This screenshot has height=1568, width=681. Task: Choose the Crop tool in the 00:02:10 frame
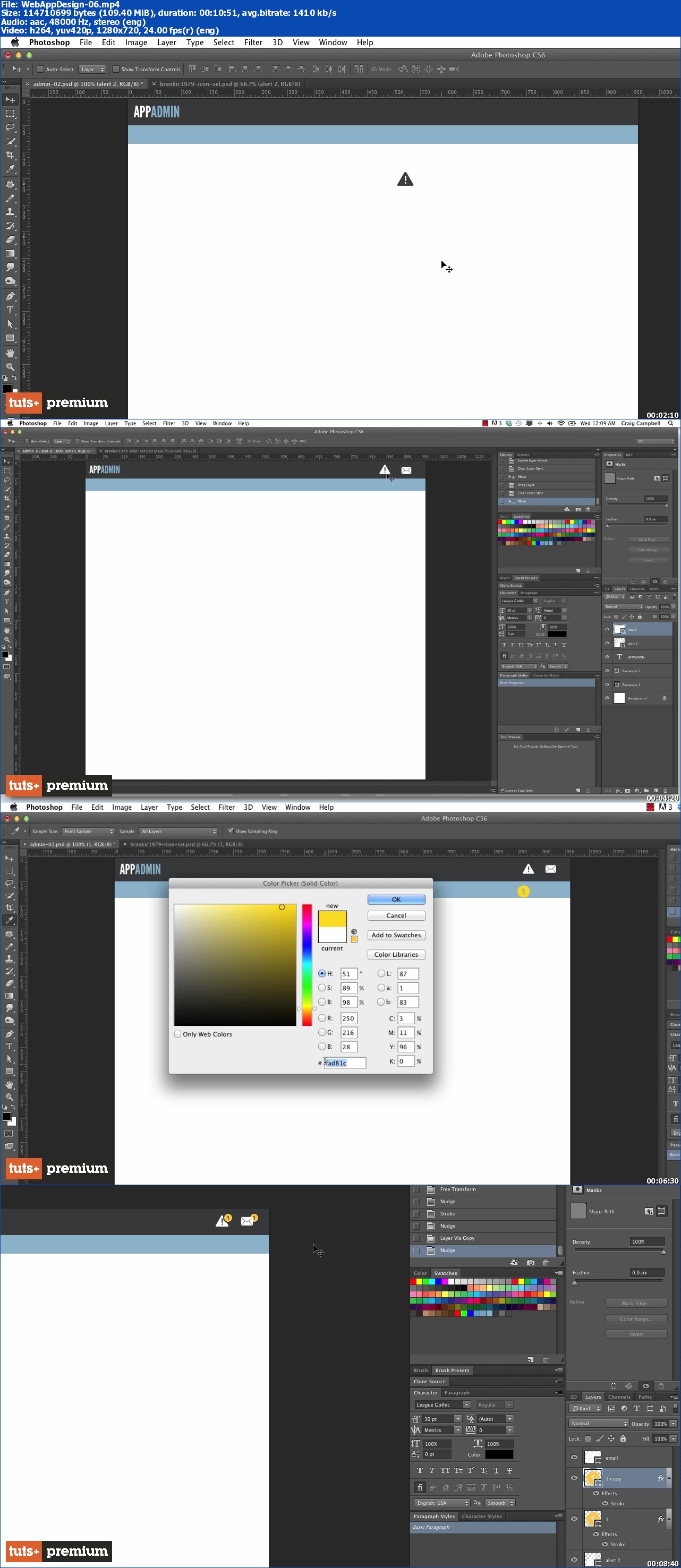10,156
